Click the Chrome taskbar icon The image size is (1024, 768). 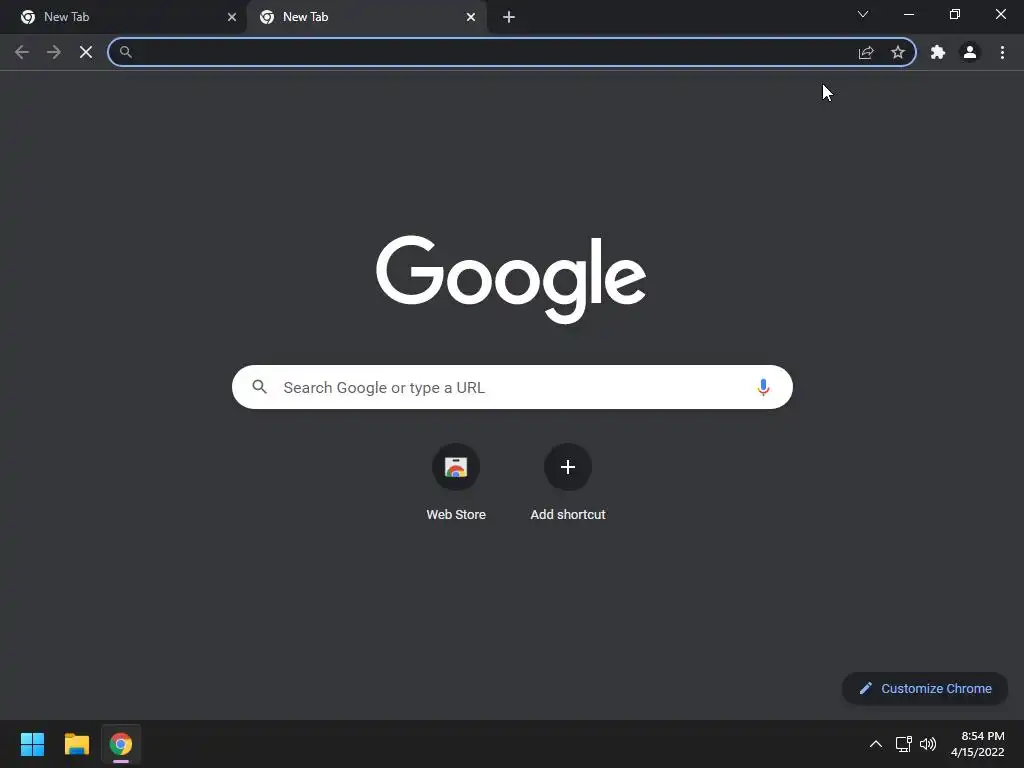(121, 744)
